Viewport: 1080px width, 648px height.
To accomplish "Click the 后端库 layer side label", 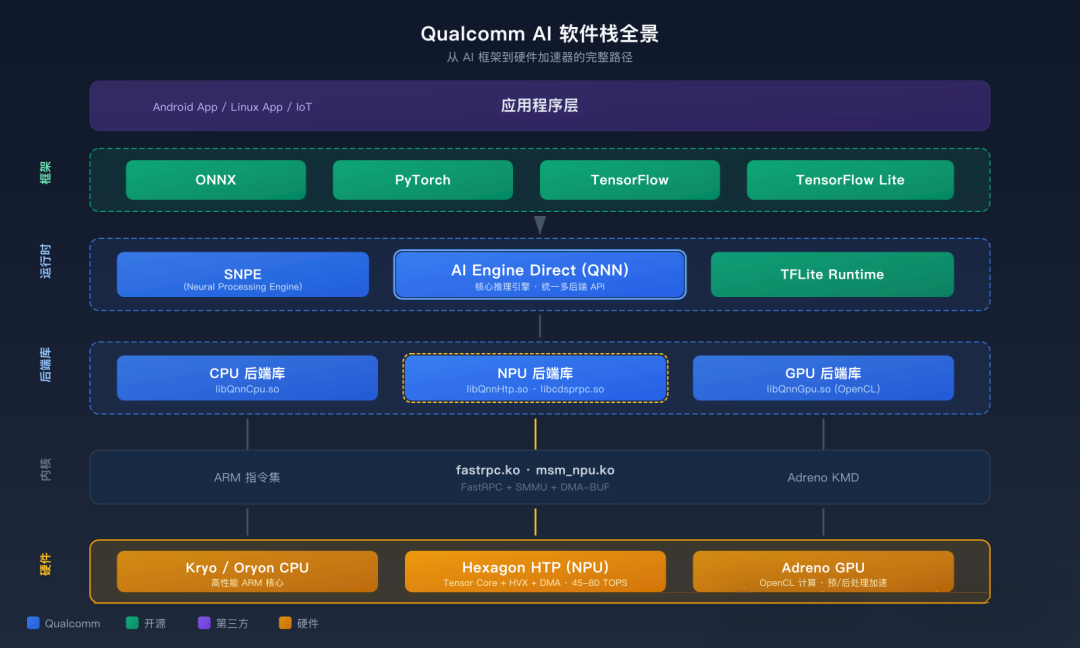I will pyautogui.click(x=45, y=364).
